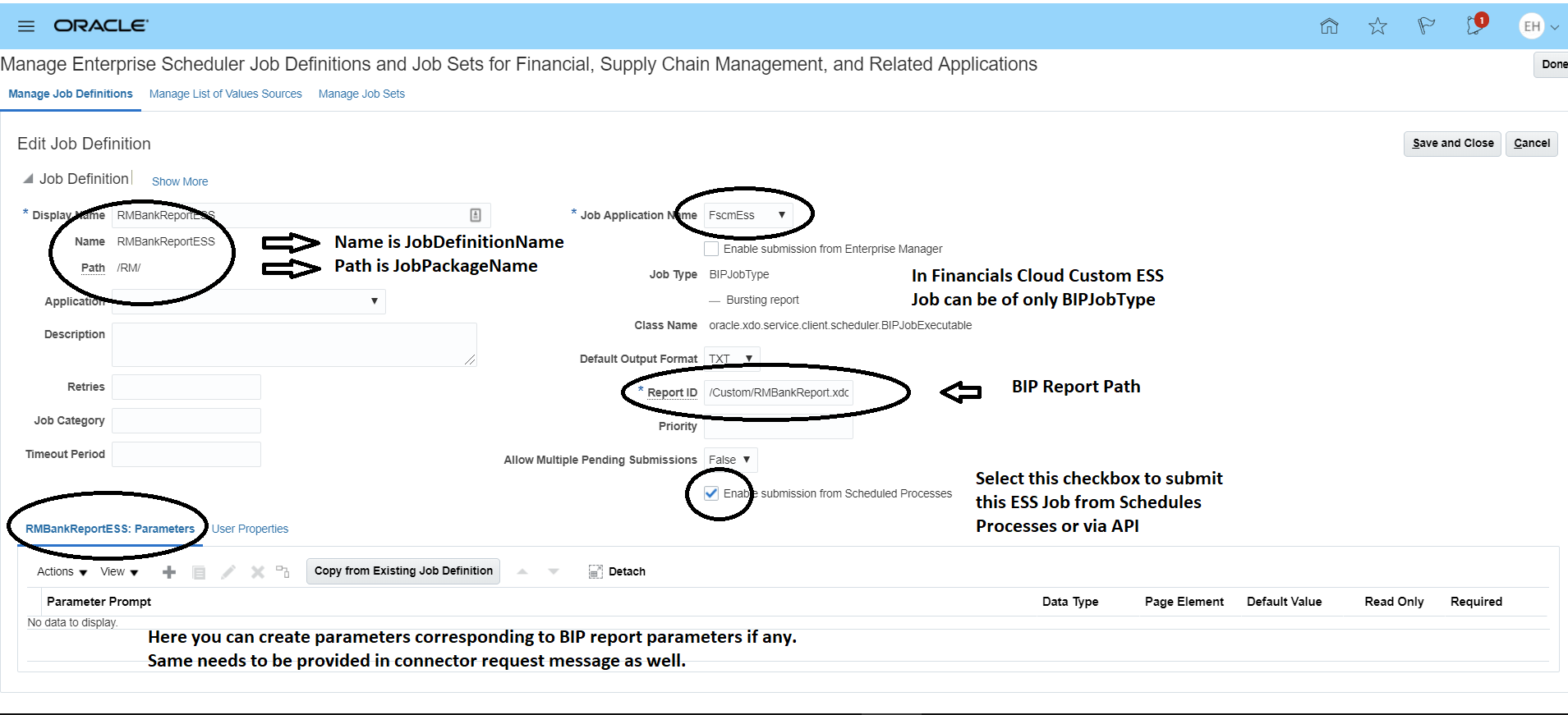
Task: Open the Default Output Format dropdown
Action: [x=732, y=359]
